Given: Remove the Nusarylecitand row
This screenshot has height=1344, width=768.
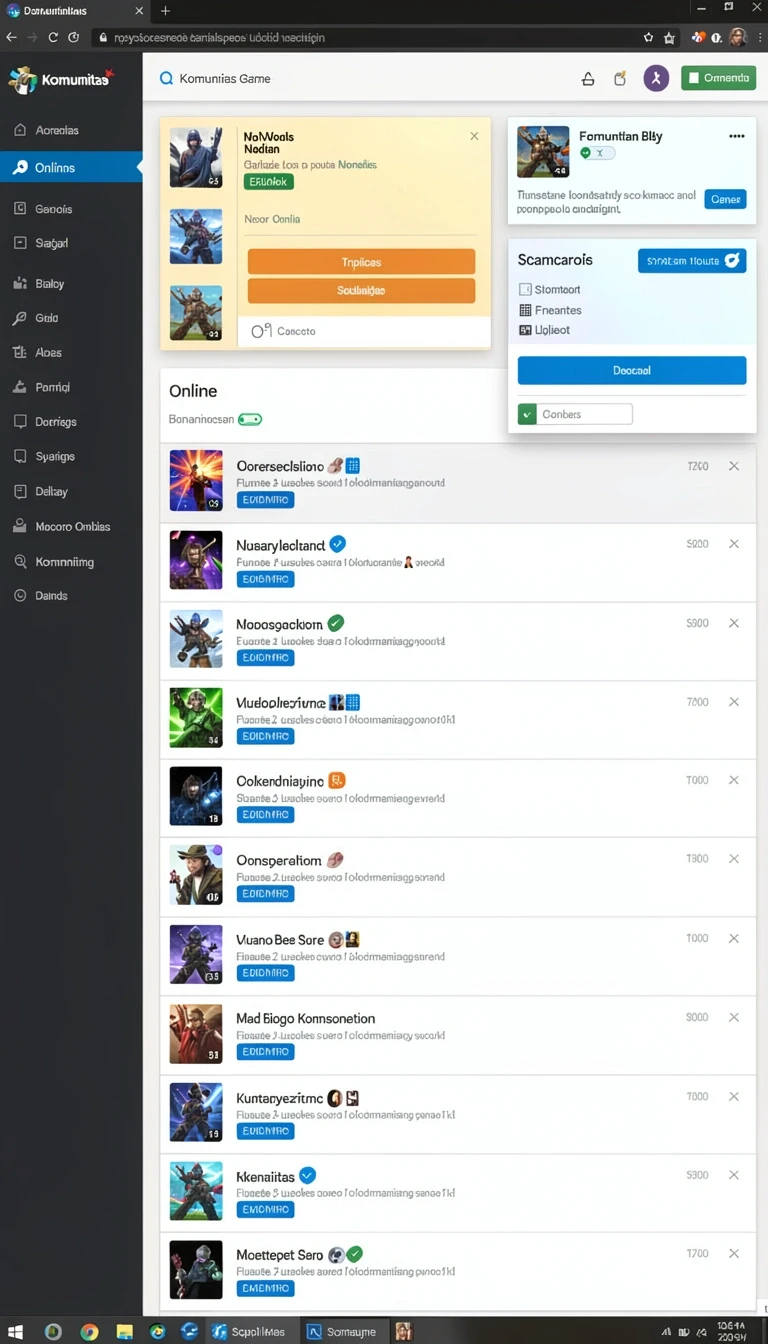Looking at the screenshot, I should coord(734,544).
